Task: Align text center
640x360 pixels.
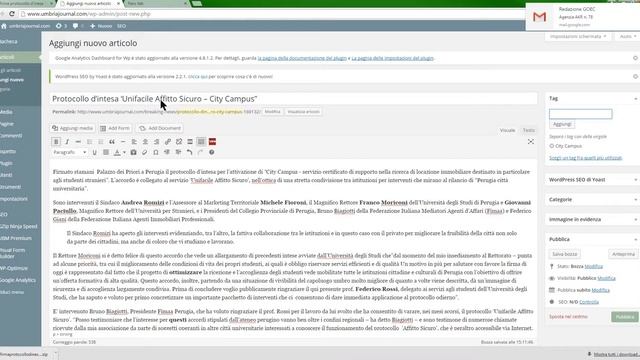Action: click(145, 142)
